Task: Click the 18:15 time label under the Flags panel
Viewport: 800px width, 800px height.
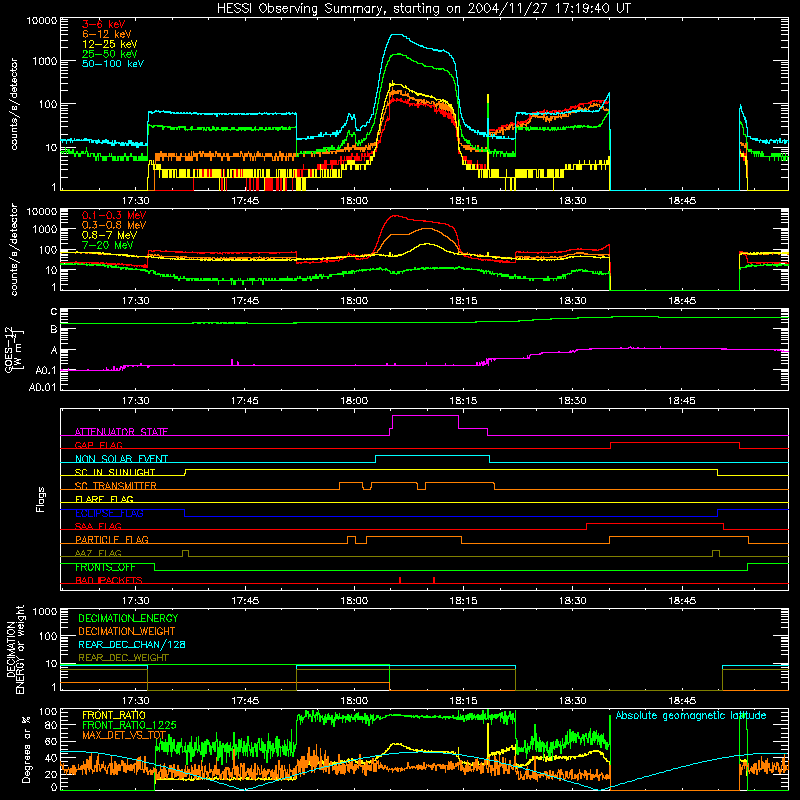Action: coord(463,601)
